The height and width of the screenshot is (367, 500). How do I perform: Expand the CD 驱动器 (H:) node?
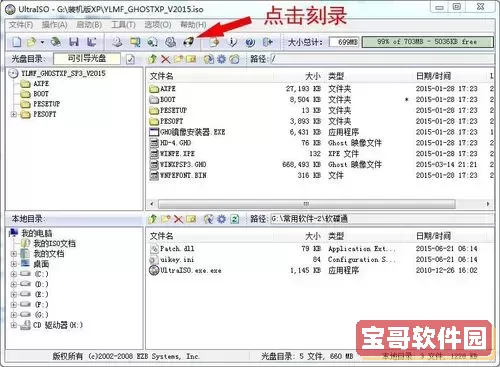[13, 325]
